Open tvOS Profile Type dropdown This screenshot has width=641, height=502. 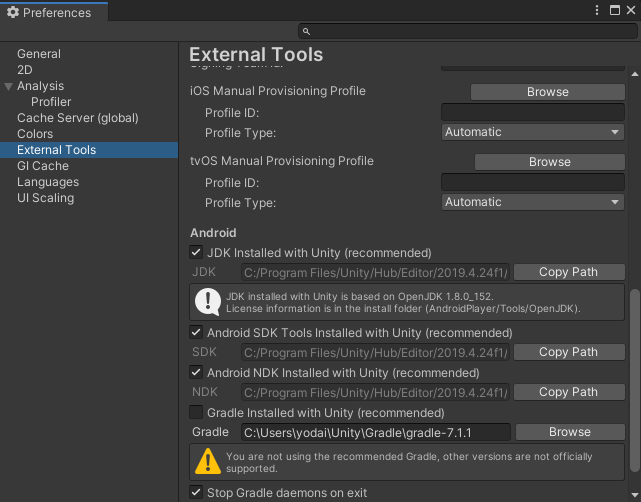click(x=533, y=202)
